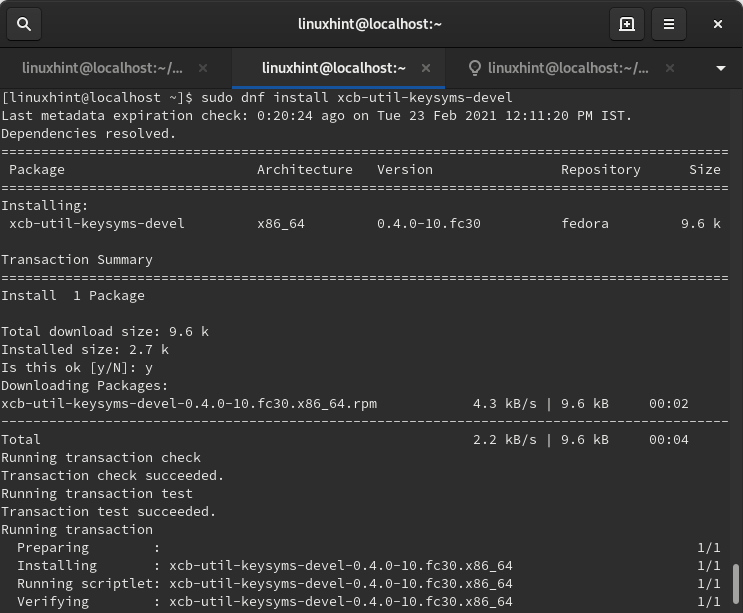This screenshot has height=613, width=743.
Task: Click the 'Is this ok [y/N]' line
Action: click(76, 367)
